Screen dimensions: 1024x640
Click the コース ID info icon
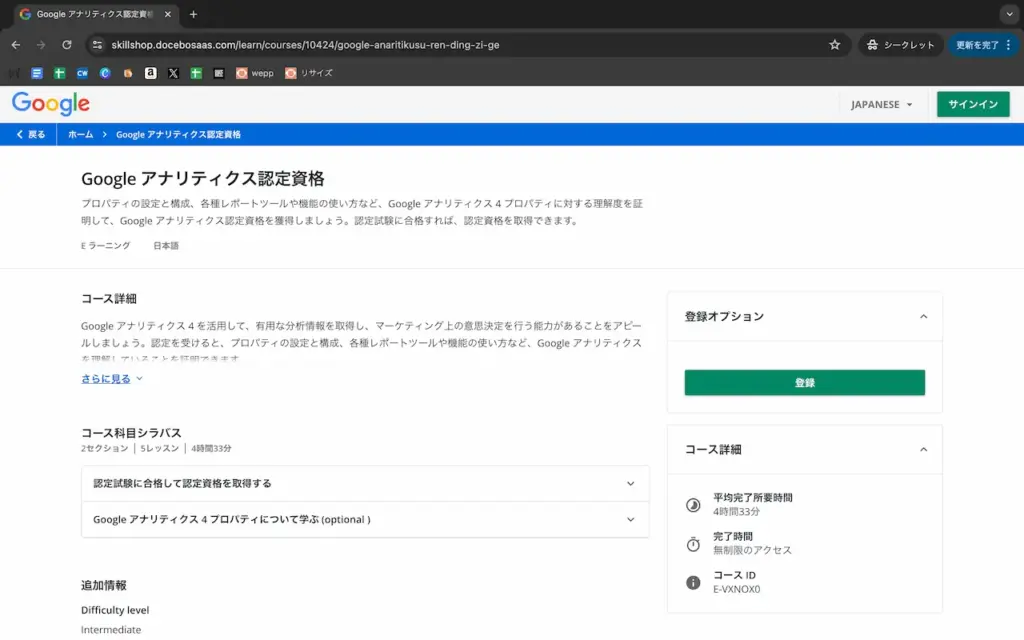tap(693, 583)
